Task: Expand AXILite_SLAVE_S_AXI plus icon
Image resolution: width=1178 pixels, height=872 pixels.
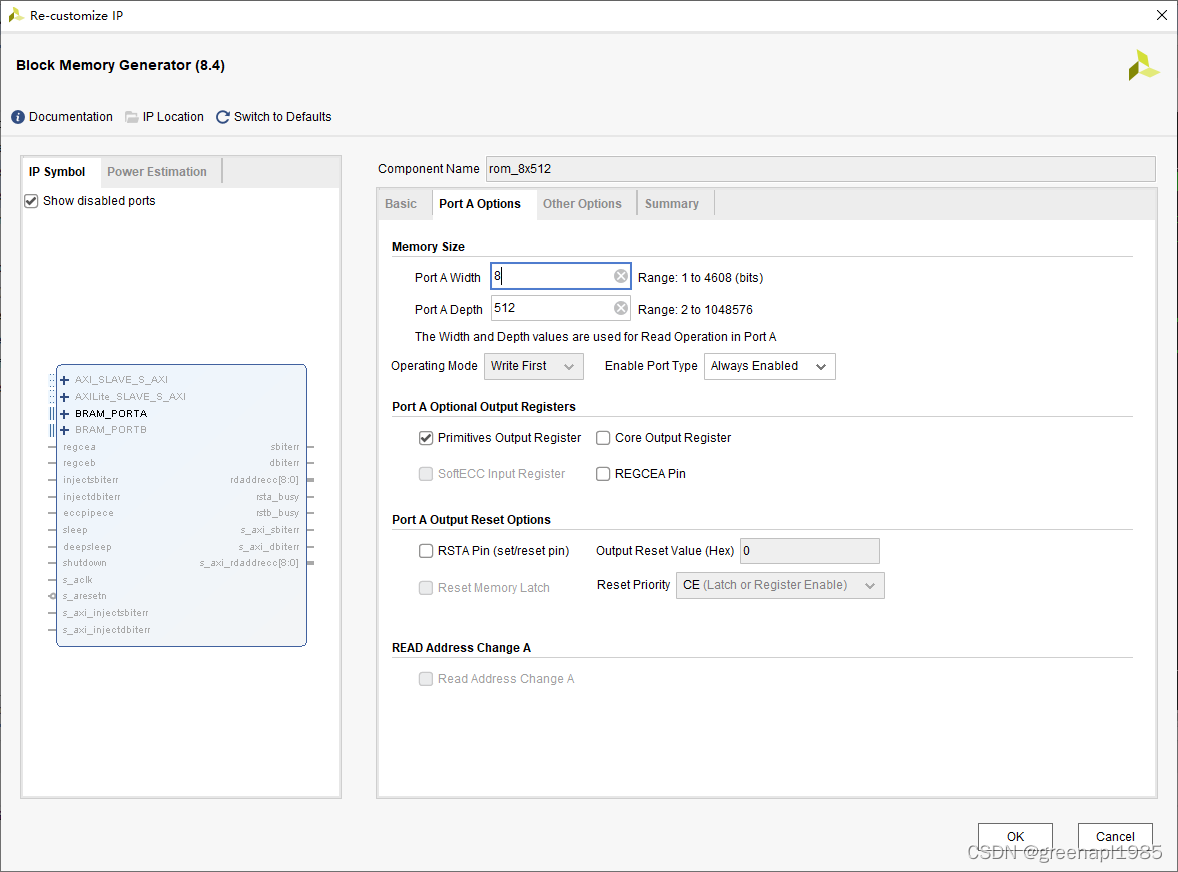Action: (x=65, y=397)
